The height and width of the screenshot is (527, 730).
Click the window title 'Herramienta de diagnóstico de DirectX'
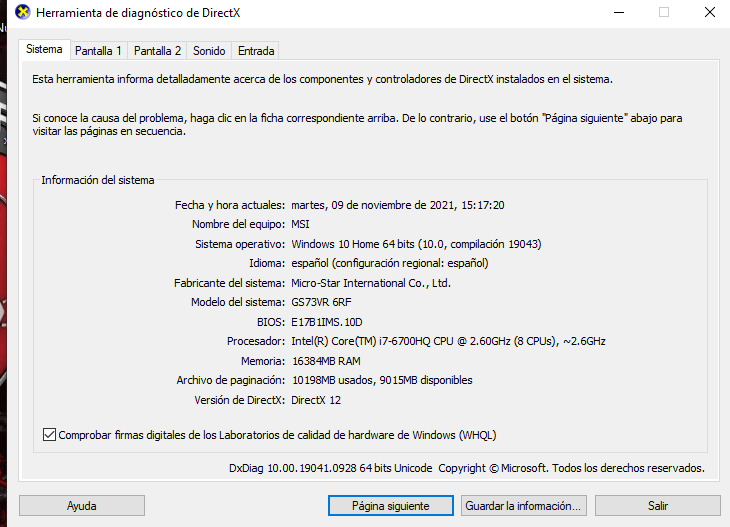[x=138, y=13]
